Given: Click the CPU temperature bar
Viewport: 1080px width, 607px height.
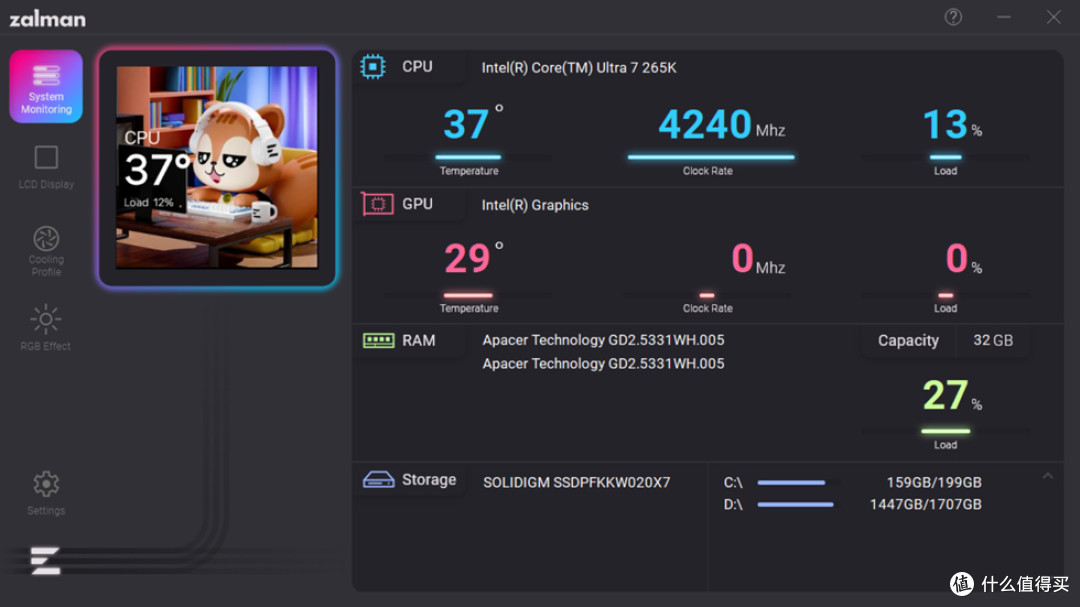Looking at the screenshot, I should click(x=468, y=157).
